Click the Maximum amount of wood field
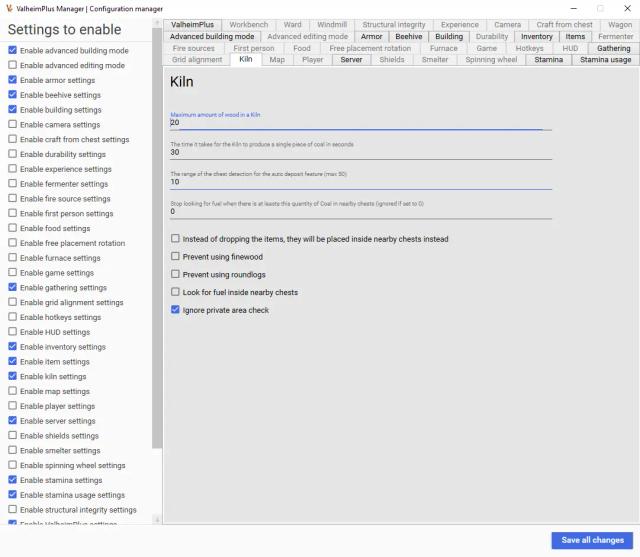 pos(361,122)
